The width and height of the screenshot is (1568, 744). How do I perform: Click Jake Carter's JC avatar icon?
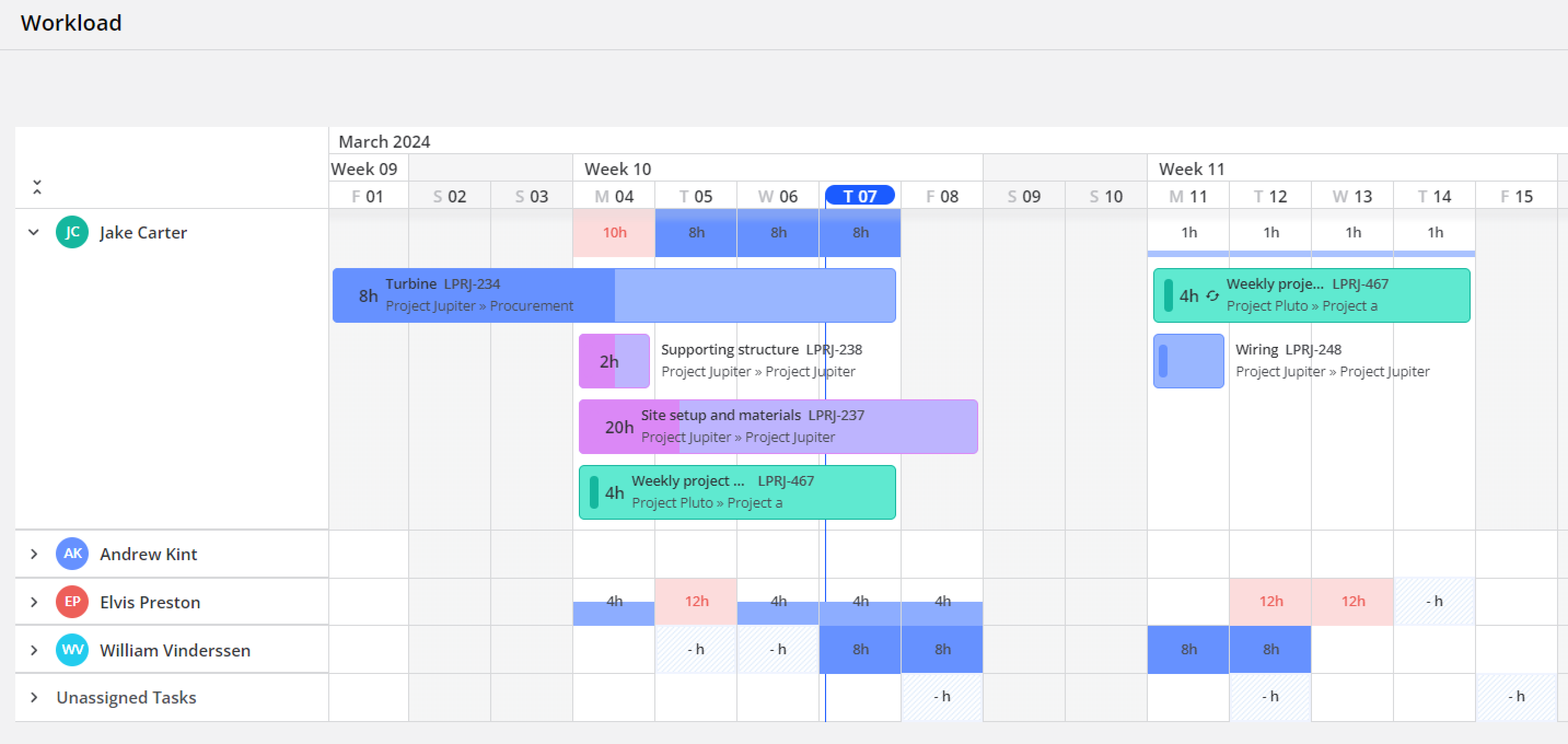pyautogui.click(x=72, y=232)
